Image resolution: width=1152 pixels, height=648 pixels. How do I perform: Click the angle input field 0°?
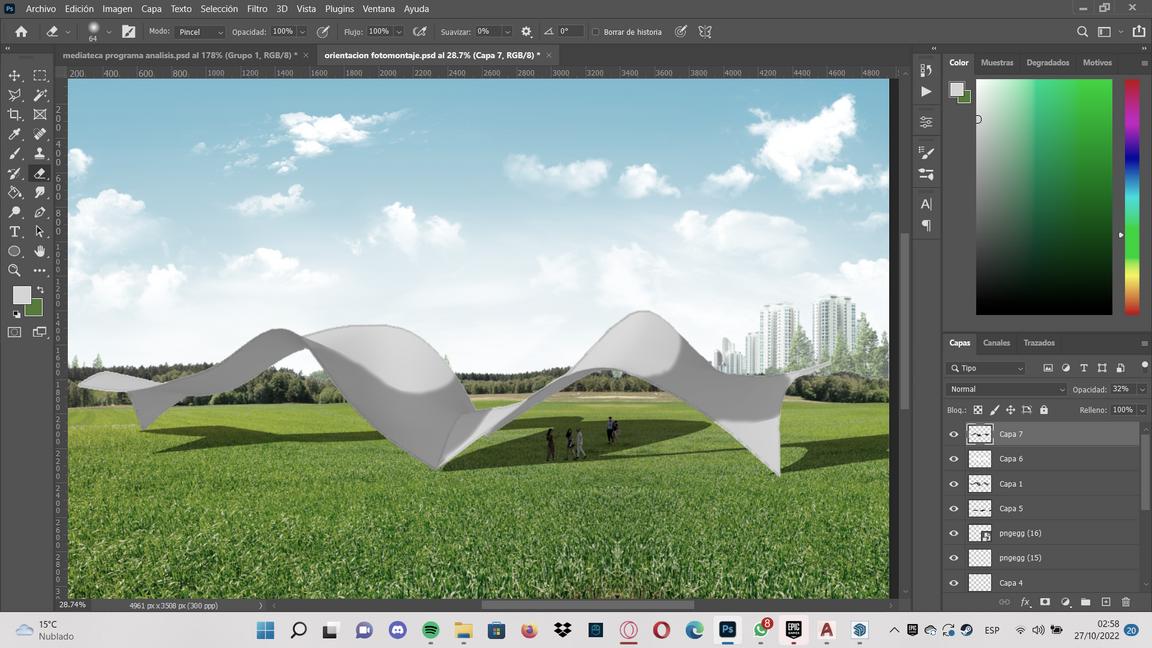coord(570,32)
